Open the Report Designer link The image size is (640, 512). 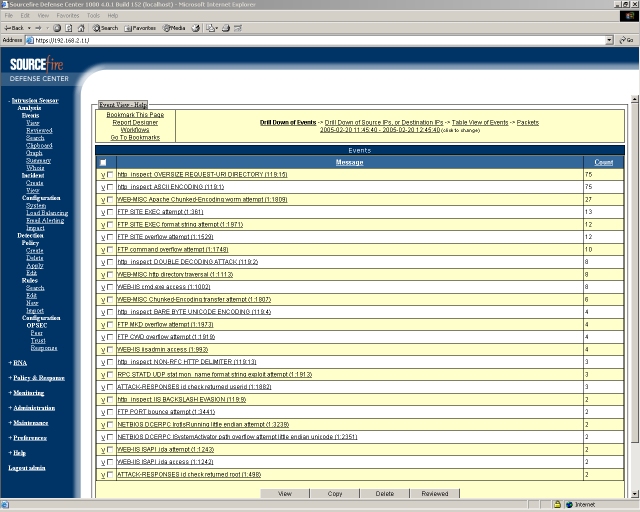(135, 122)
